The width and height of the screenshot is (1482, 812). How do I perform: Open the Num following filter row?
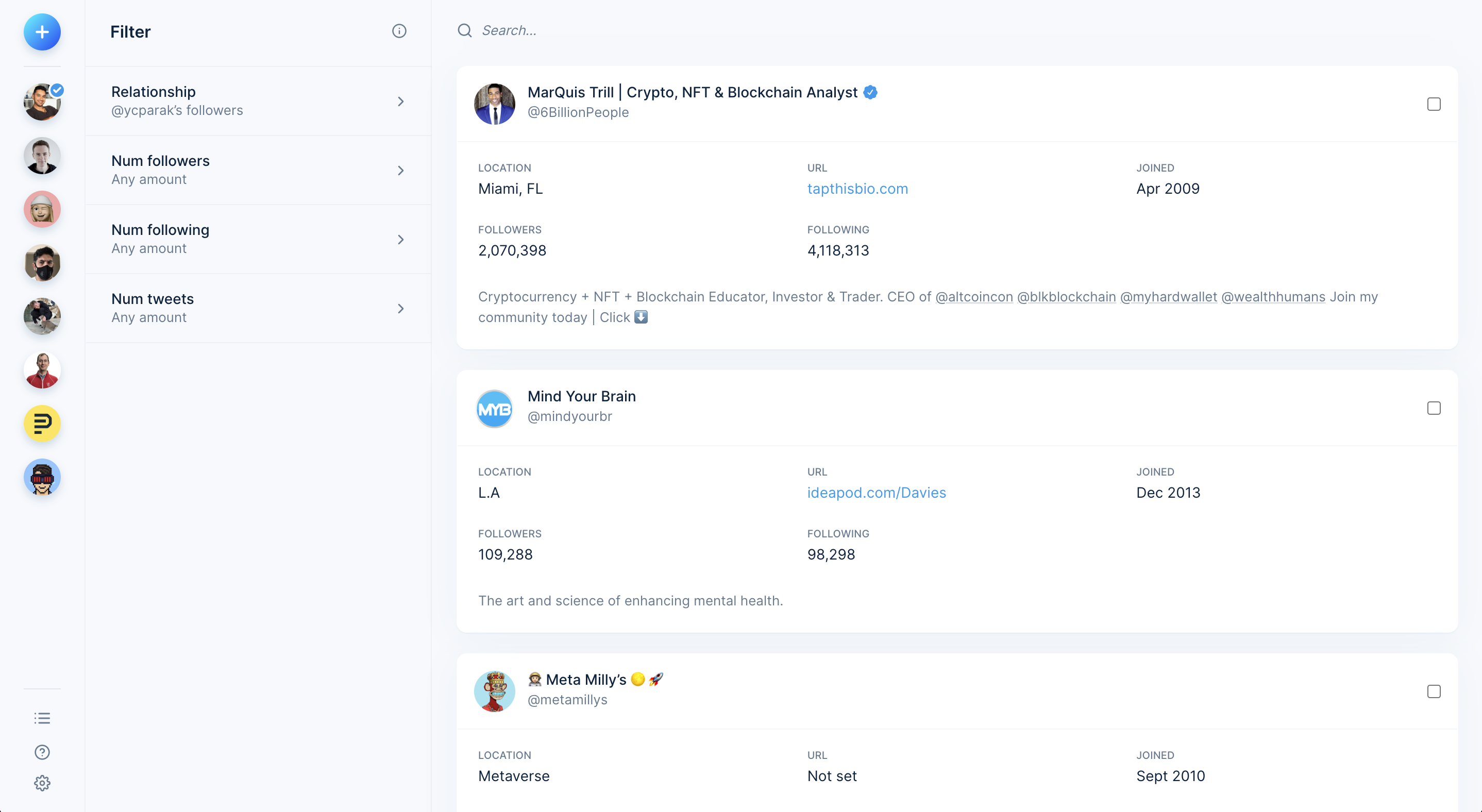pos(258,239)
